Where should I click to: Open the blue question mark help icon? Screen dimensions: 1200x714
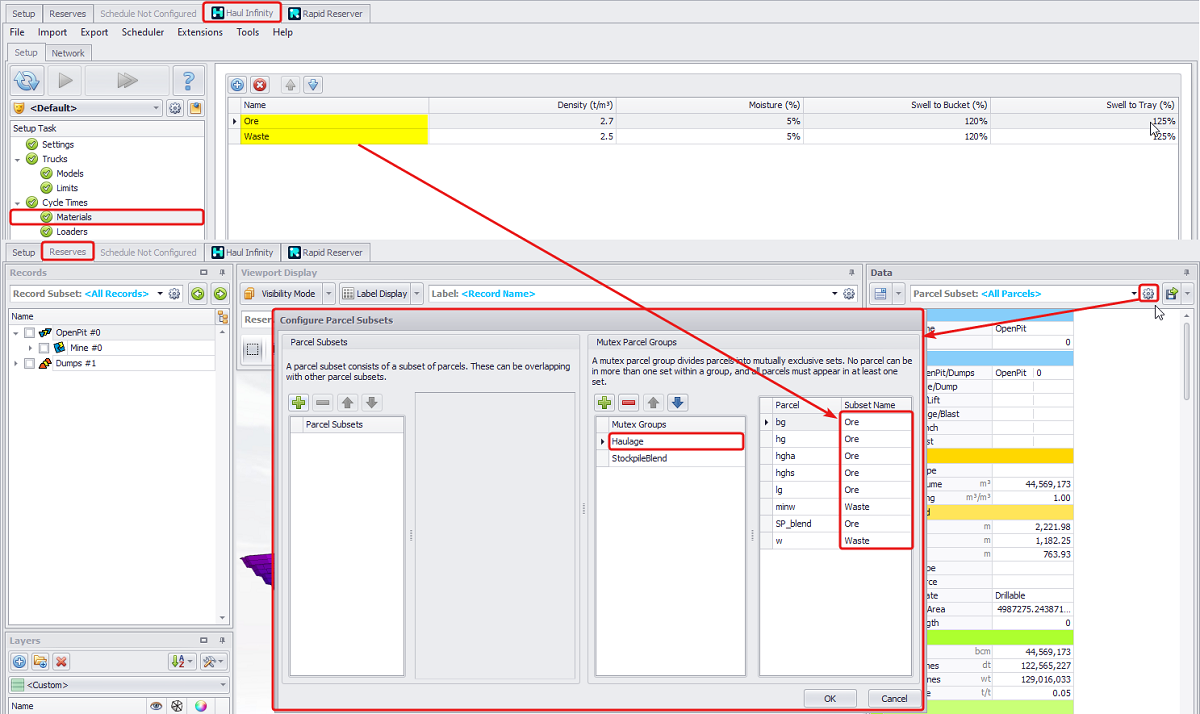point(188,80)
